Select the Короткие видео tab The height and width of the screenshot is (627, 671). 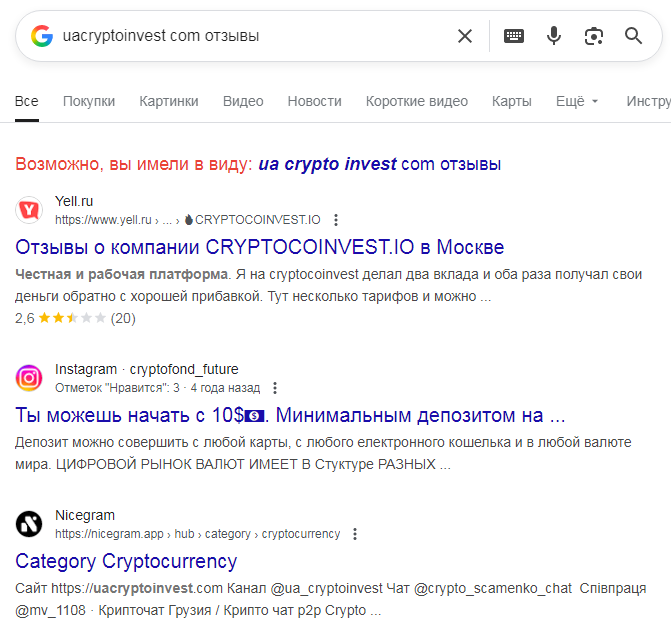pos(417,101)
